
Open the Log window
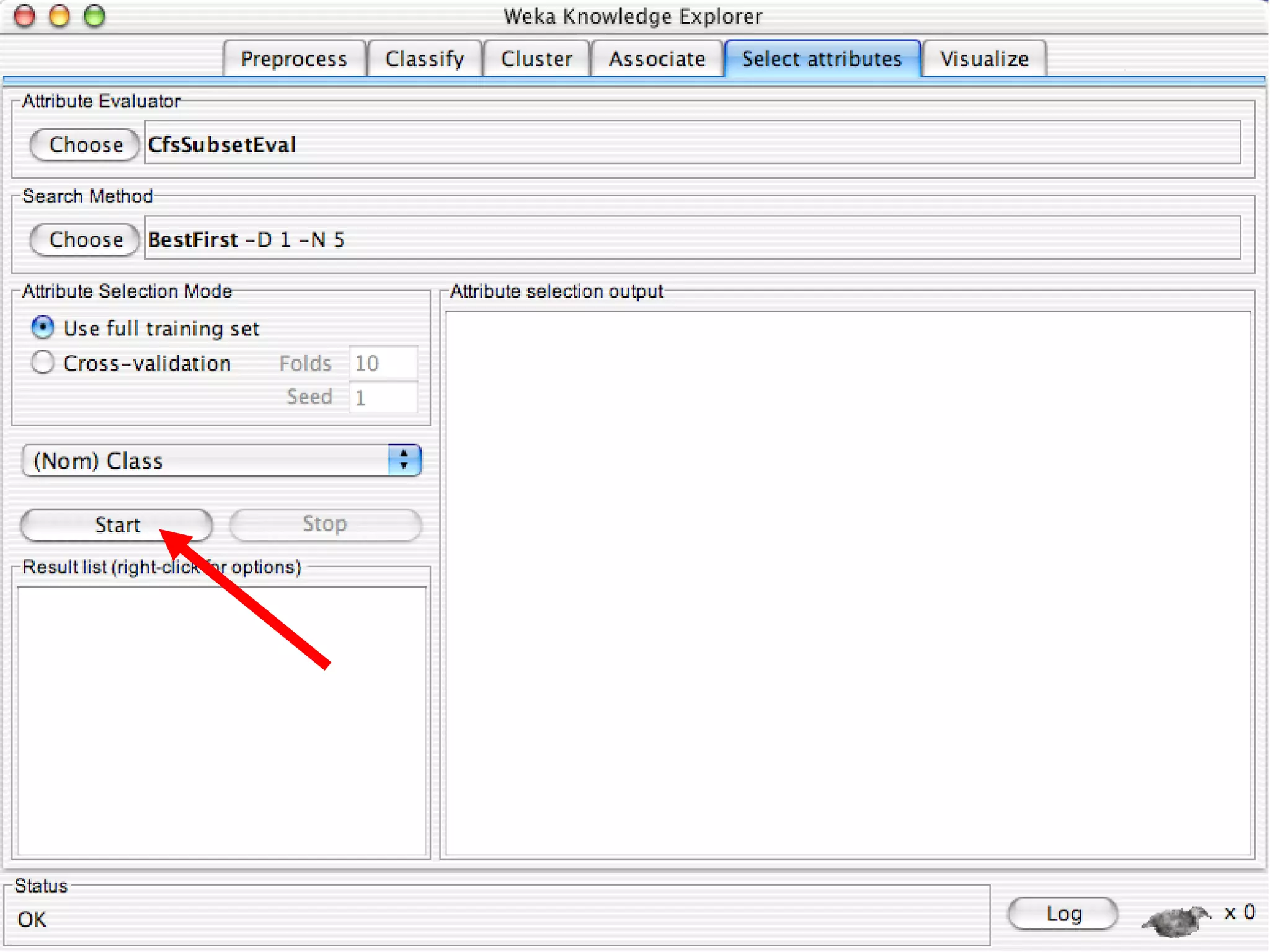tap(1063, 914)
